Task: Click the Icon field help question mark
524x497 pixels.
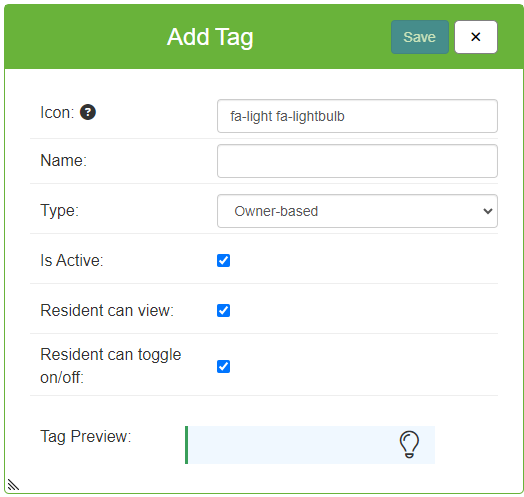Action: tap(88, 112)
